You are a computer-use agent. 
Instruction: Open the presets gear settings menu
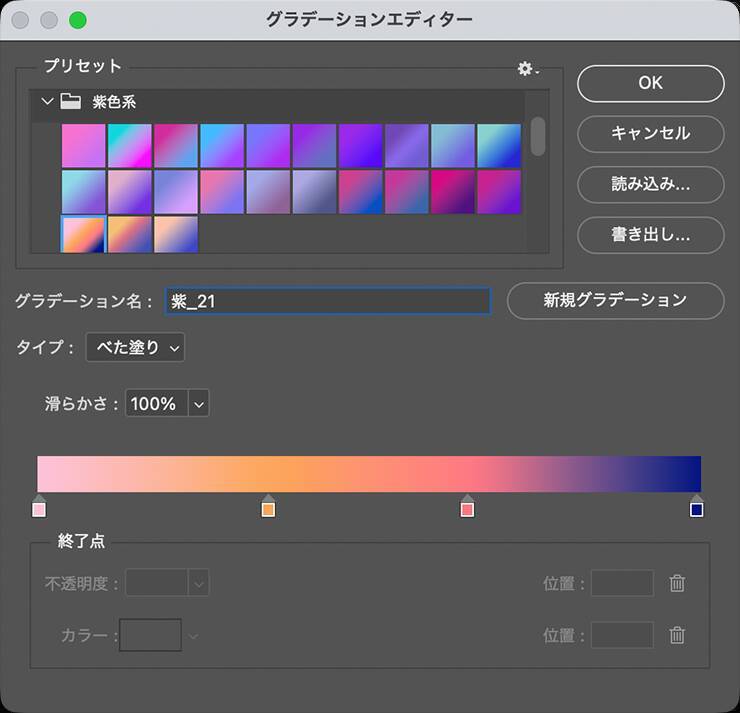[527, 69]
